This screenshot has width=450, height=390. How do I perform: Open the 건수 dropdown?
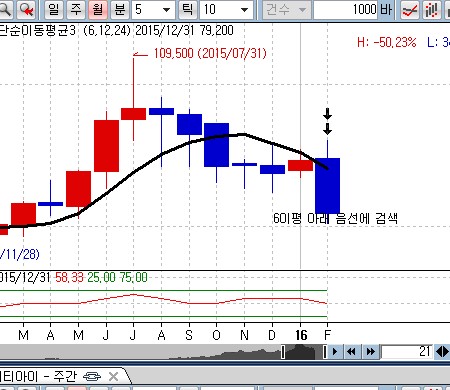point(287,10)
